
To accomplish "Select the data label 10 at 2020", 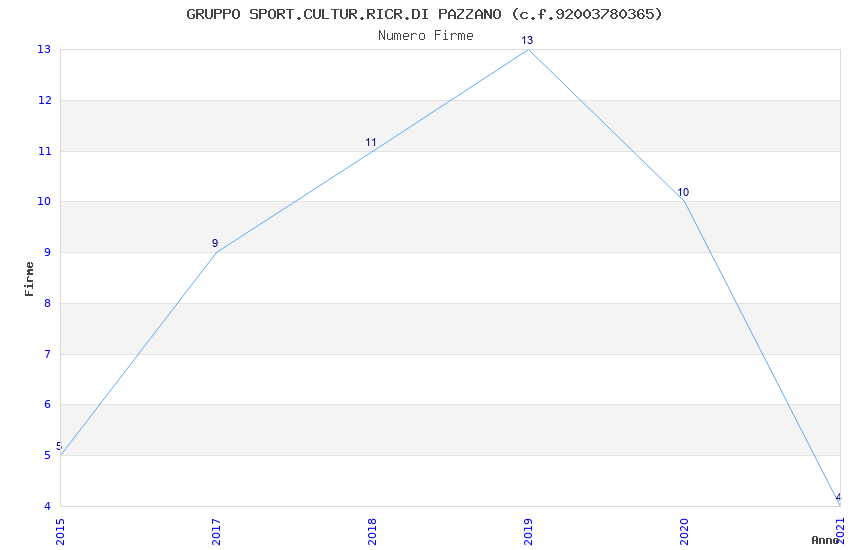I will click(683, 192).
